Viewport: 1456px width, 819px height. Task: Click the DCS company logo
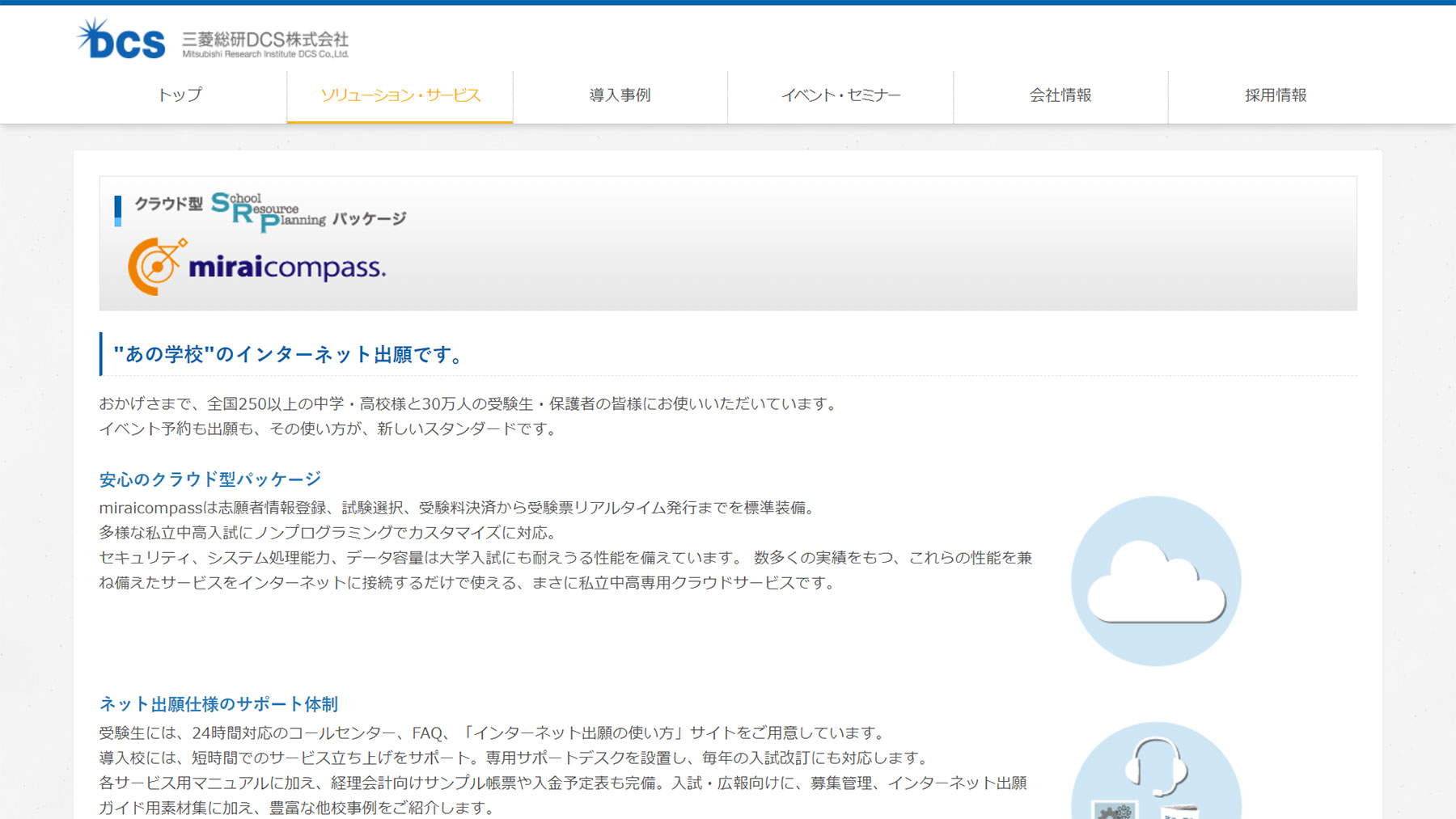(121, 39)
